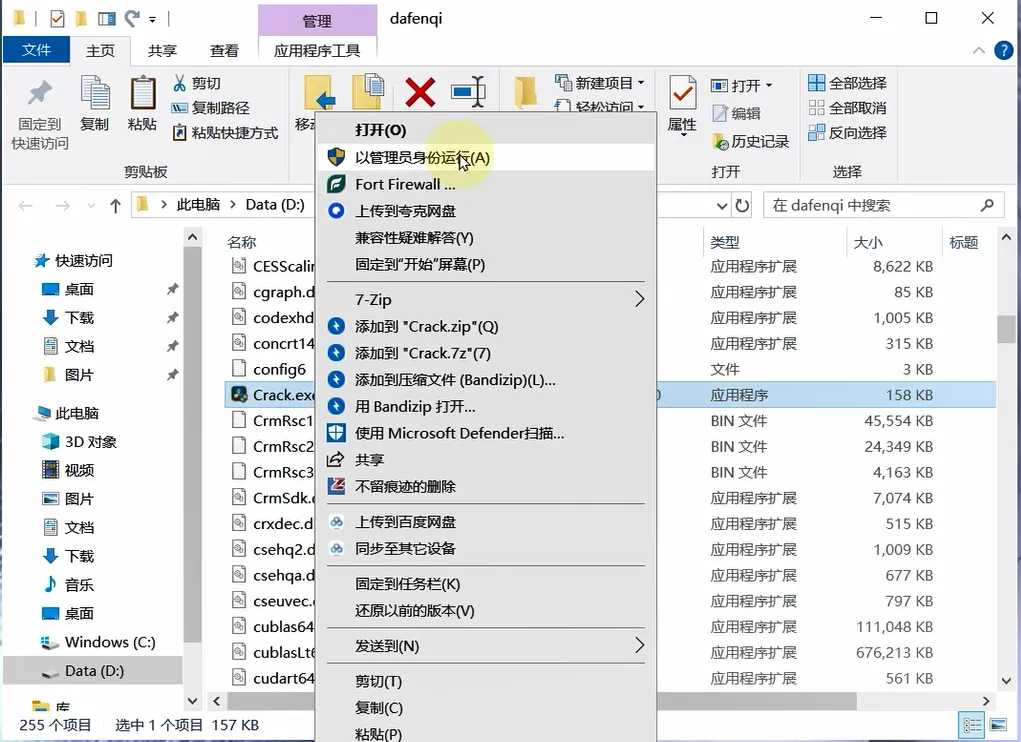Expand the 发送到(N) submenu arrow
Image resolution: width=1021 pixels, height=742 pixels.
tap(639, 646)
